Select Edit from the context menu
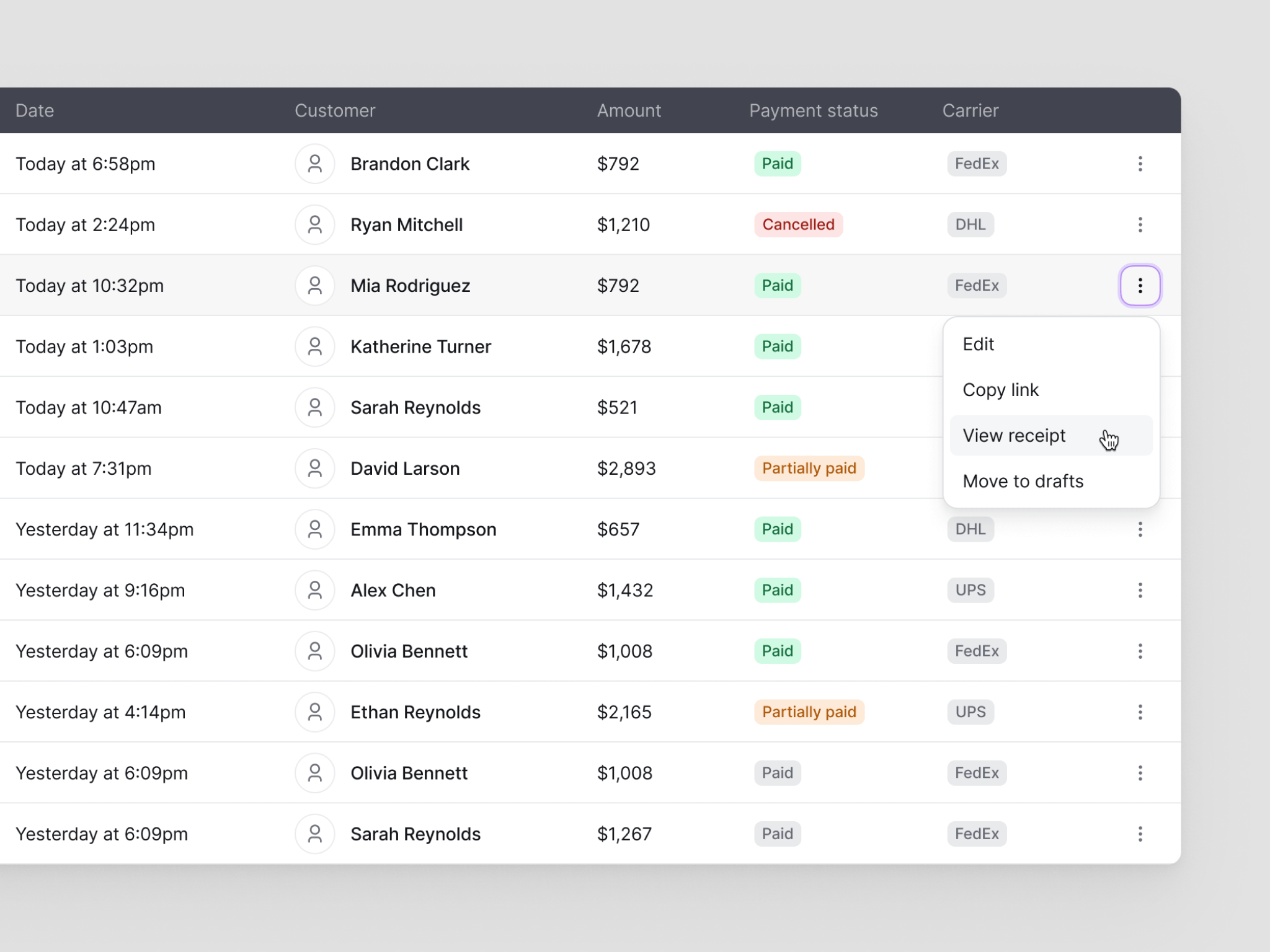Viewport: 1270px width, 952px height. [x=979, y=345]
